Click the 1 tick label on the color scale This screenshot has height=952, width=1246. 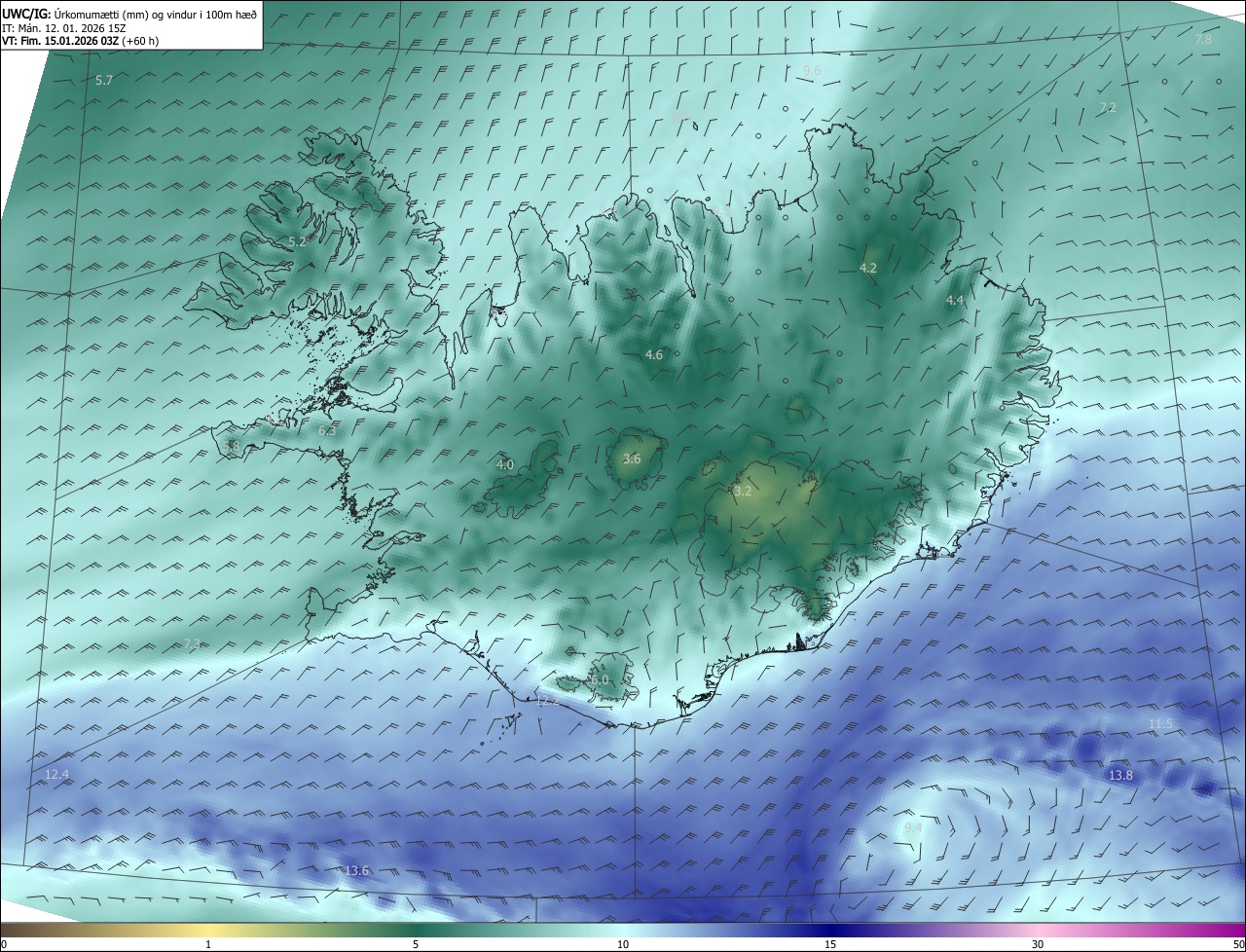click(x=208, y=944)
